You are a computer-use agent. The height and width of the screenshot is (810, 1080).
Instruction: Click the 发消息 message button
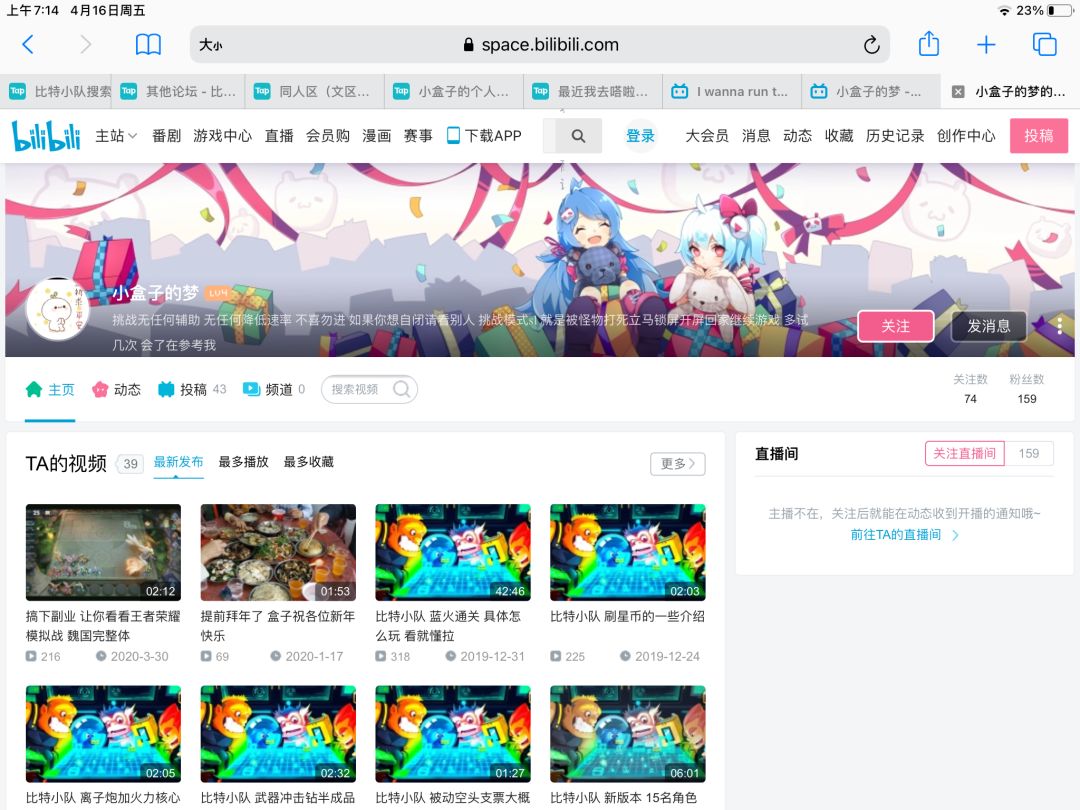988,326
